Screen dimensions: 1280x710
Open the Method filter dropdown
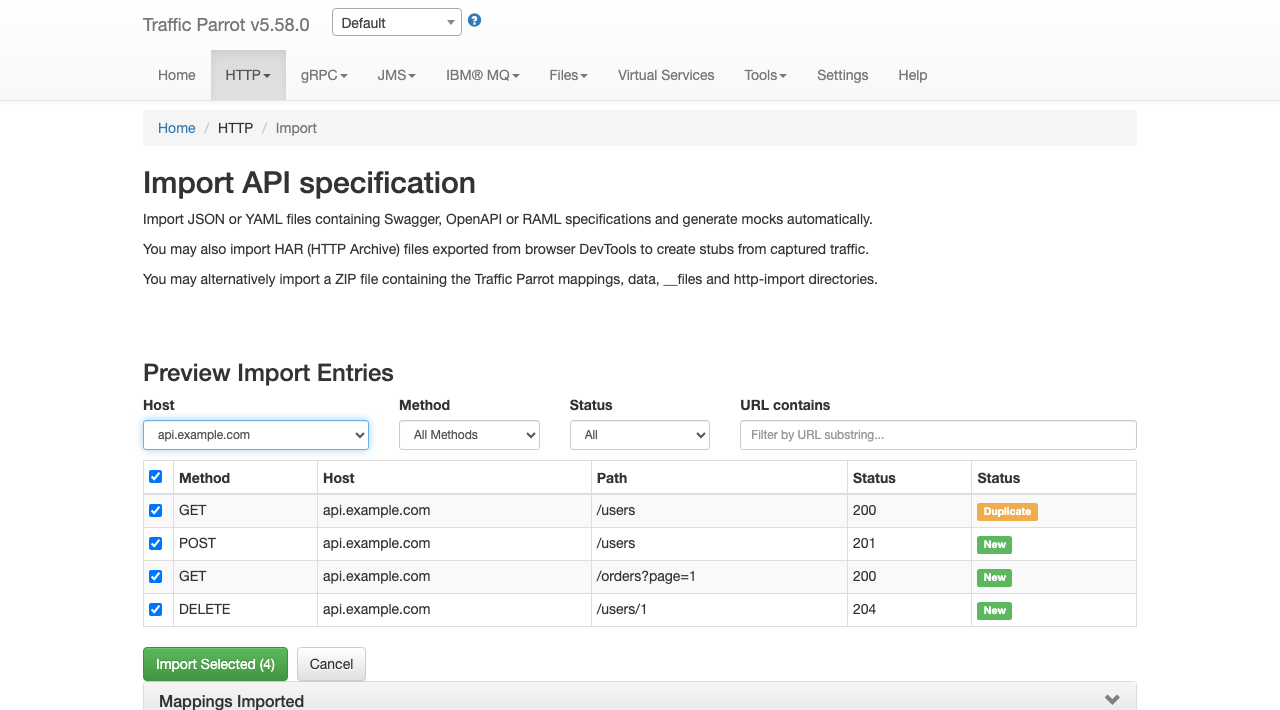469,435
